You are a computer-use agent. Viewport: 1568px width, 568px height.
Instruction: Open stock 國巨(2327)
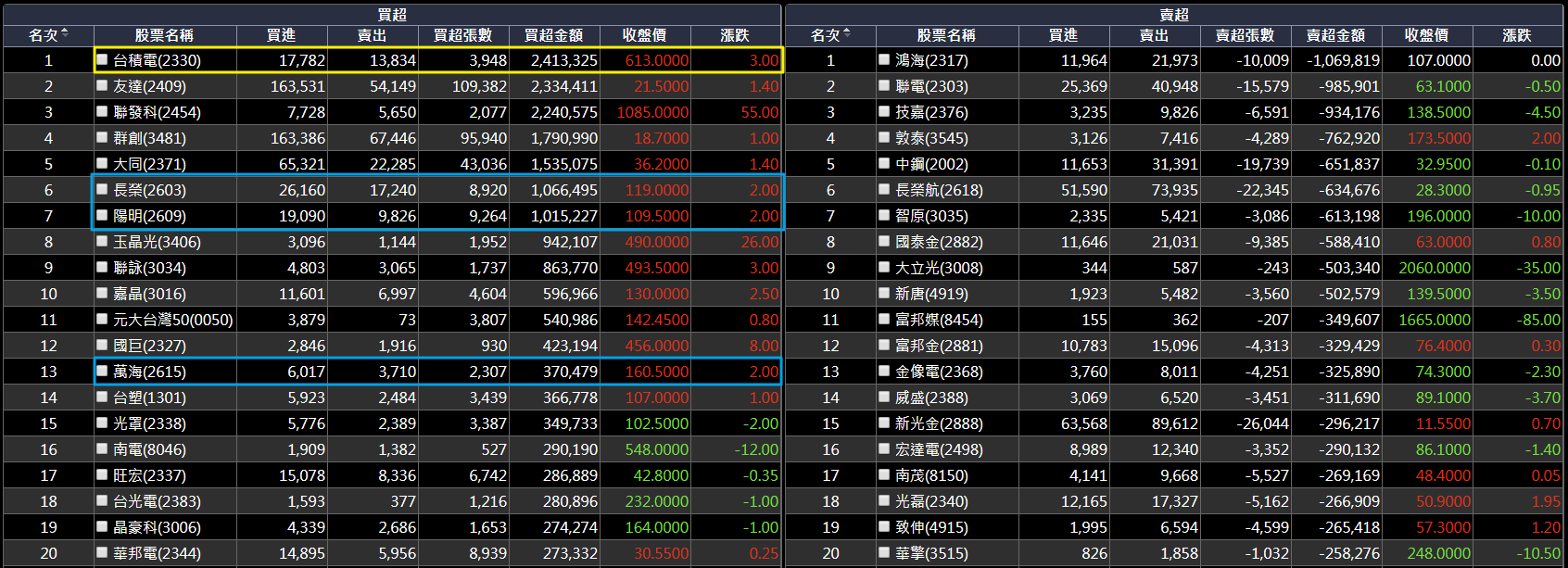tap(150, 346)
